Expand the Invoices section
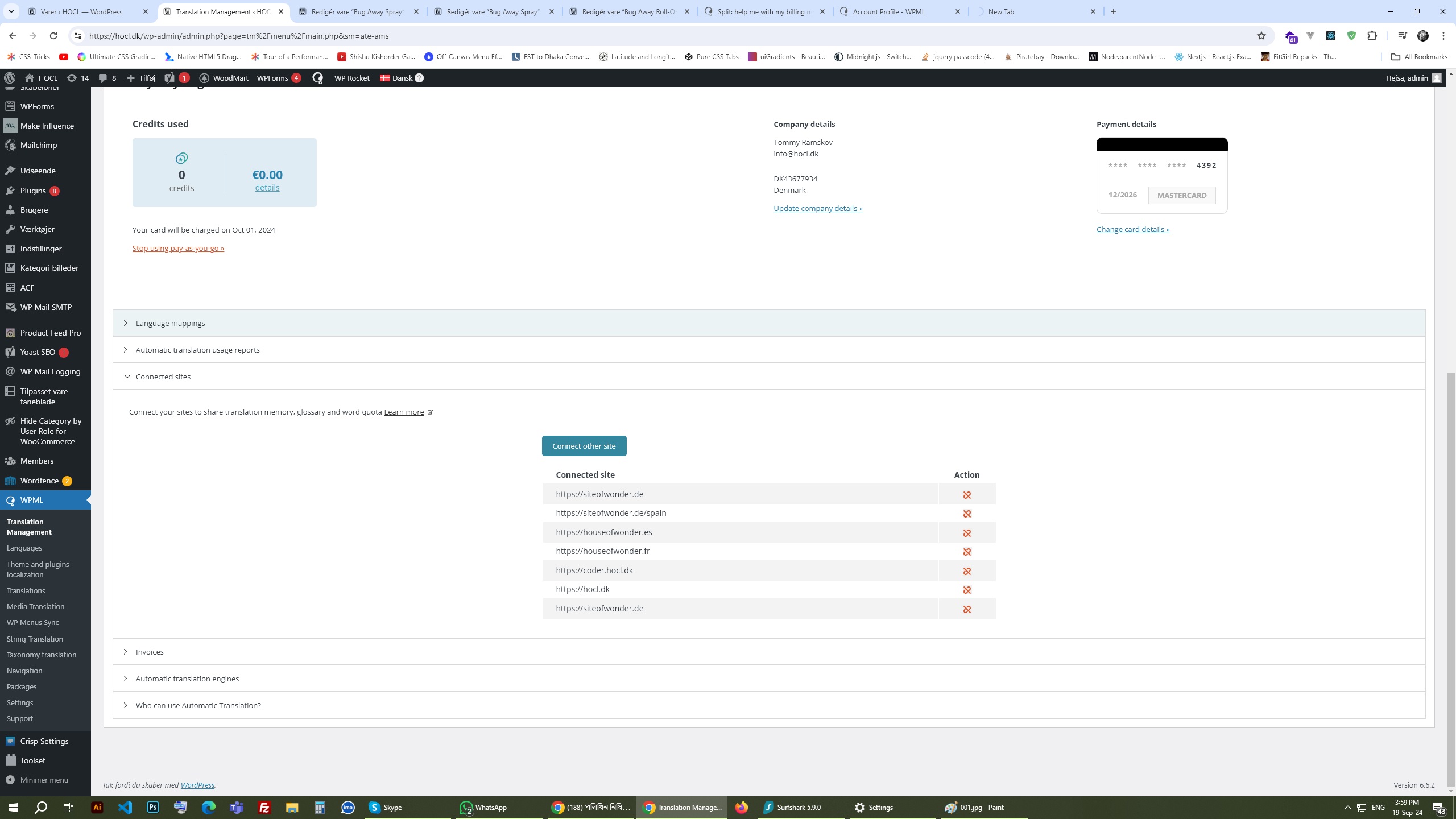This screenshot has width=1456, height=819. coord(769,652)
